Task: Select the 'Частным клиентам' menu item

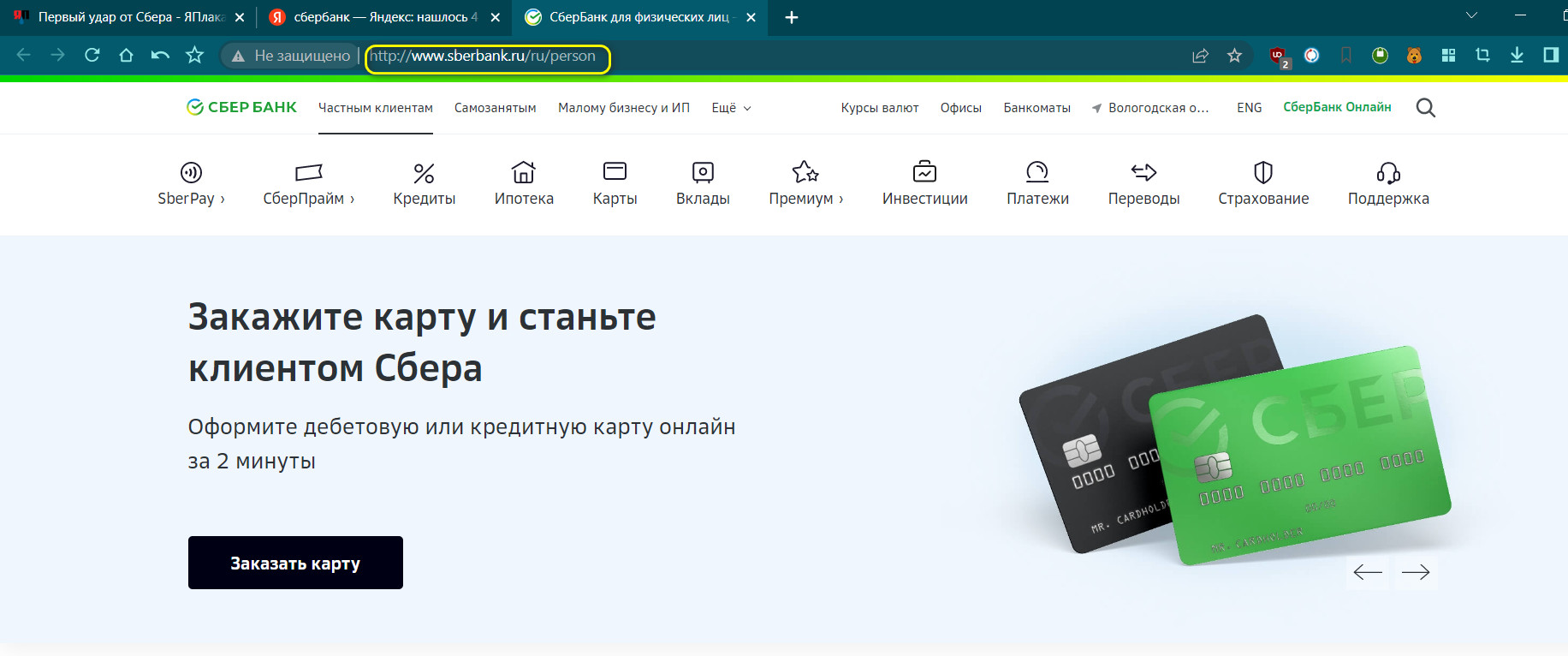Action: tap(376, 108)
